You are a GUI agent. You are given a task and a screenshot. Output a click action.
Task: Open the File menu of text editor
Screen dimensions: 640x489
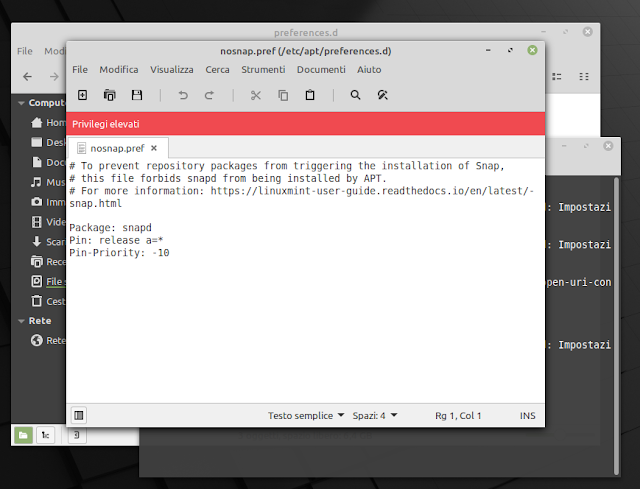coord(80,69)
